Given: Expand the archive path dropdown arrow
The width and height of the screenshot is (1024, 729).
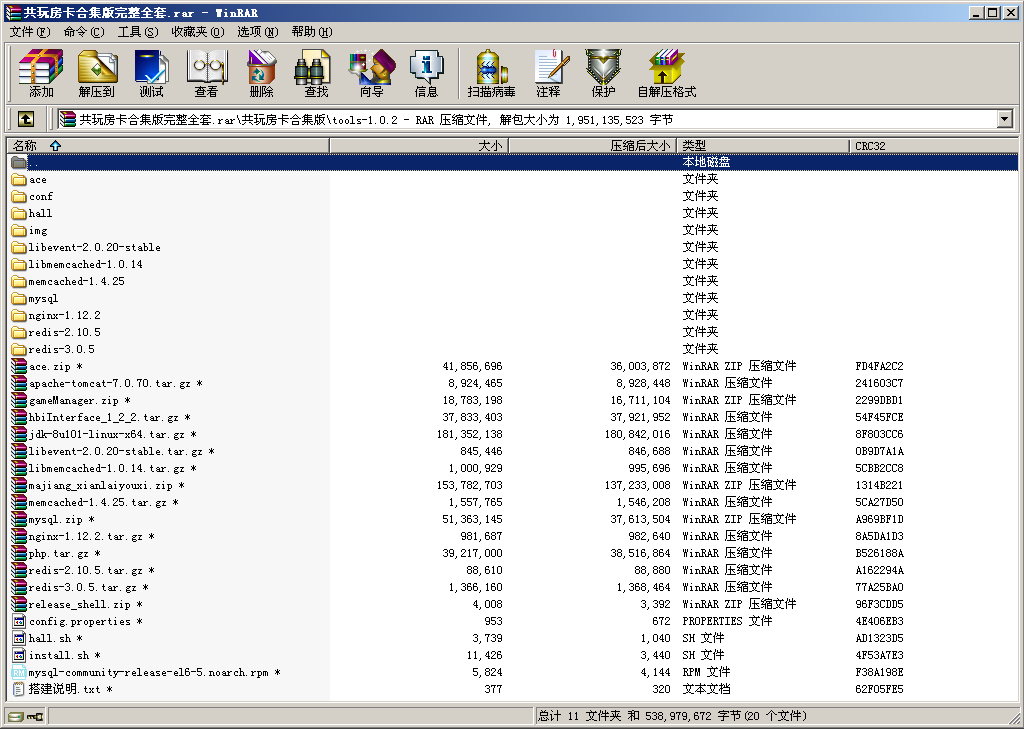Looking at the screenshot, I should click(x=1004, y=119).
